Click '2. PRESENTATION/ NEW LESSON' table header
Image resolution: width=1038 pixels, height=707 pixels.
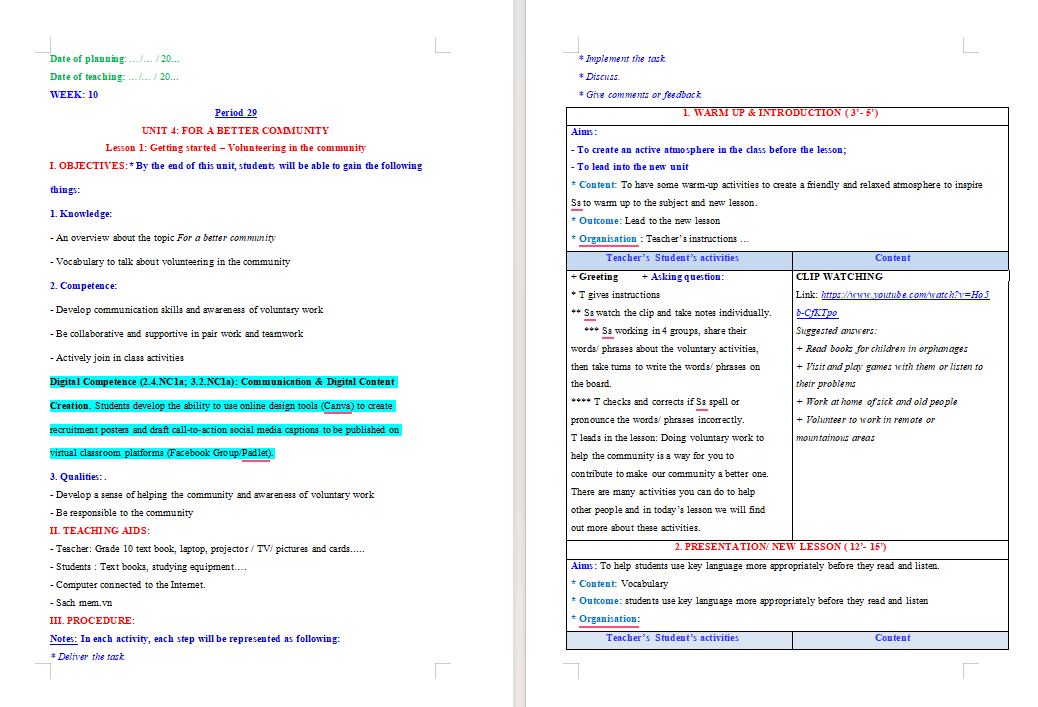click(x=780, y=547)
